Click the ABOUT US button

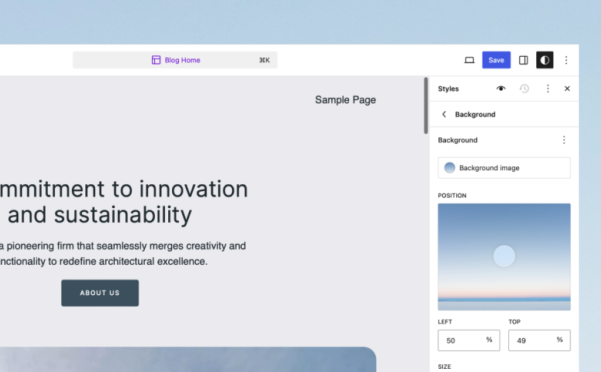(x=100, y=293)
